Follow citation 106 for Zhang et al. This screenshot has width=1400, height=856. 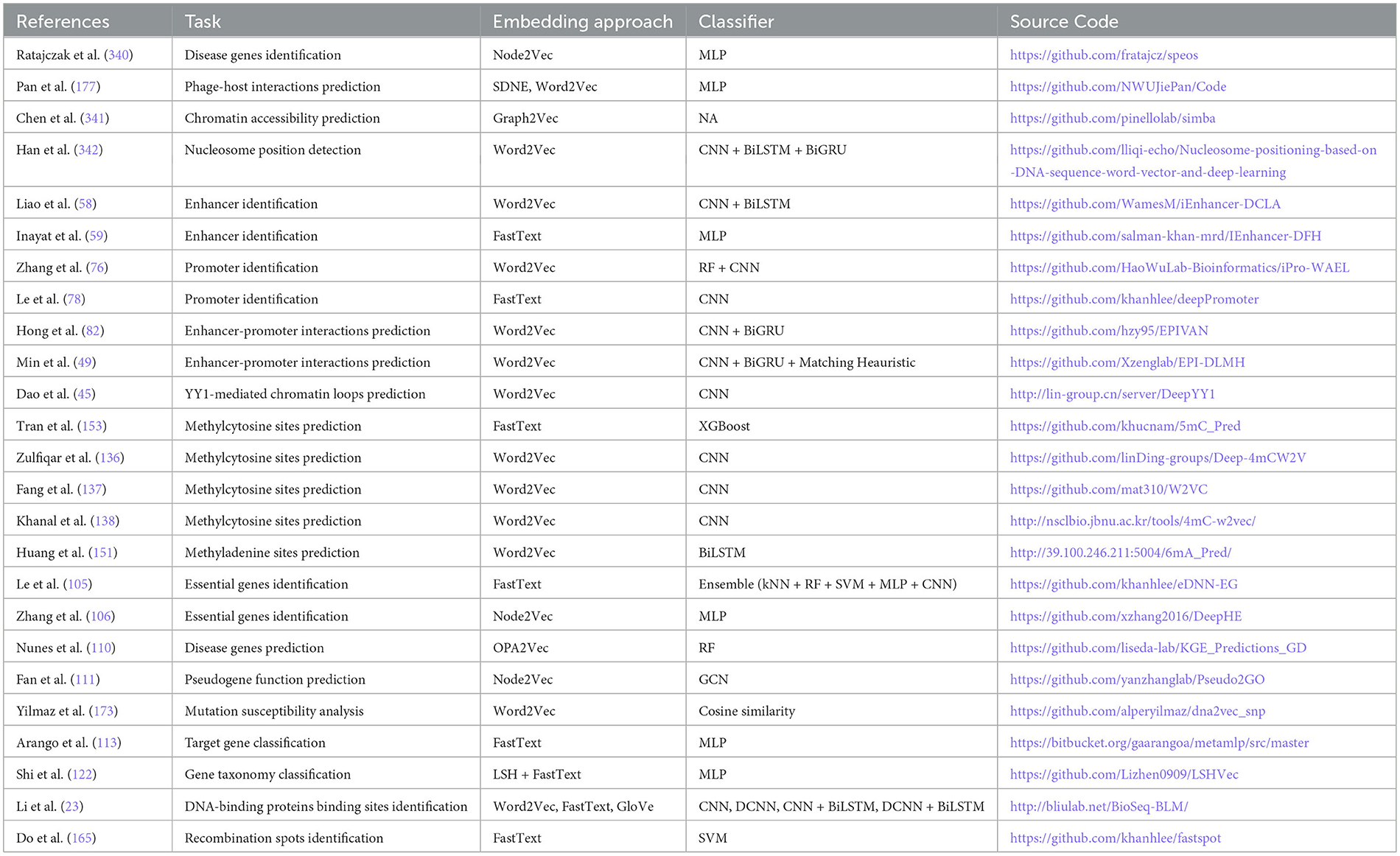tap(100, 617)
